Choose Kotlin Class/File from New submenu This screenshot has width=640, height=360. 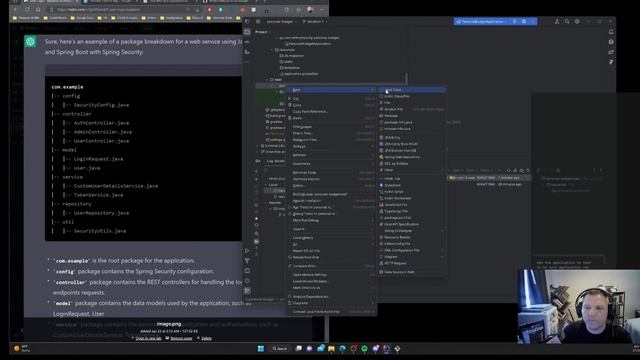click(x=411, y=96)
